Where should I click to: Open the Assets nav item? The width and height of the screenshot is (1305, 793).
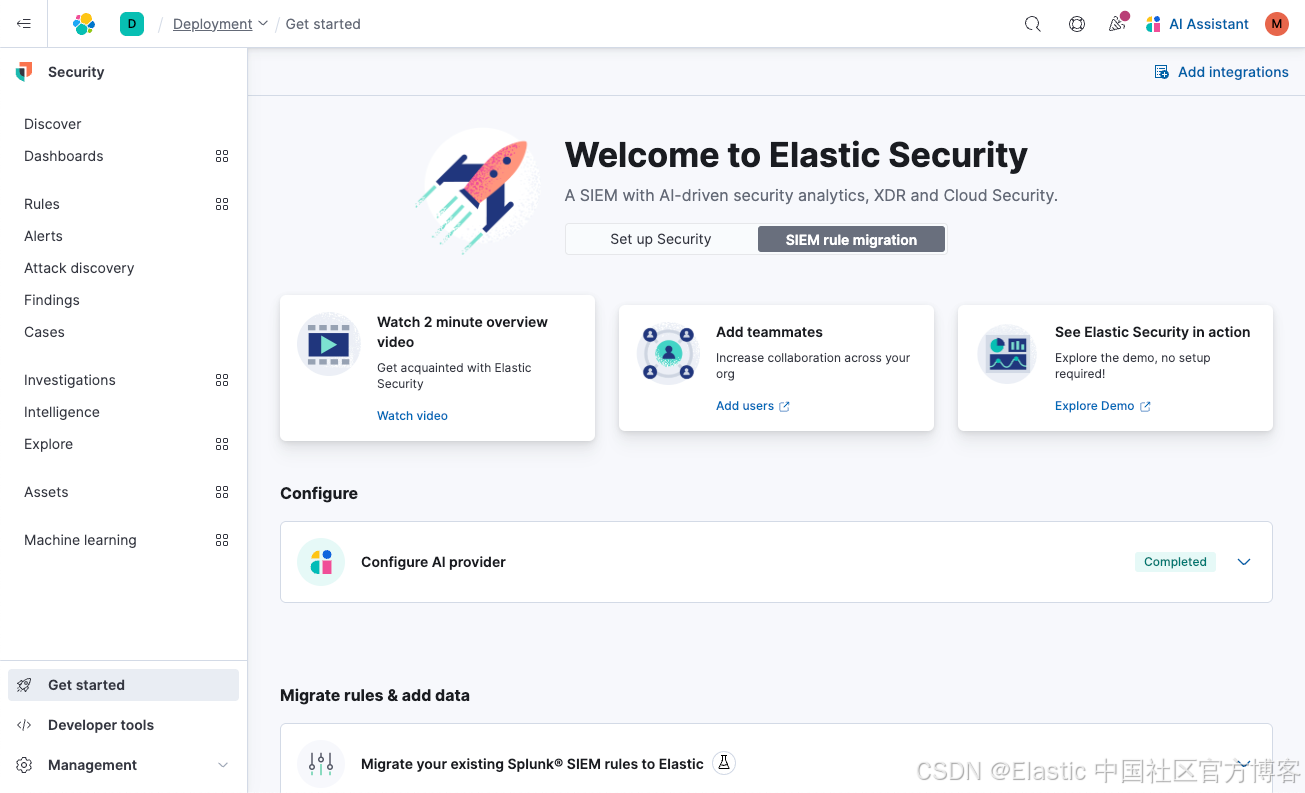(46, 492)
